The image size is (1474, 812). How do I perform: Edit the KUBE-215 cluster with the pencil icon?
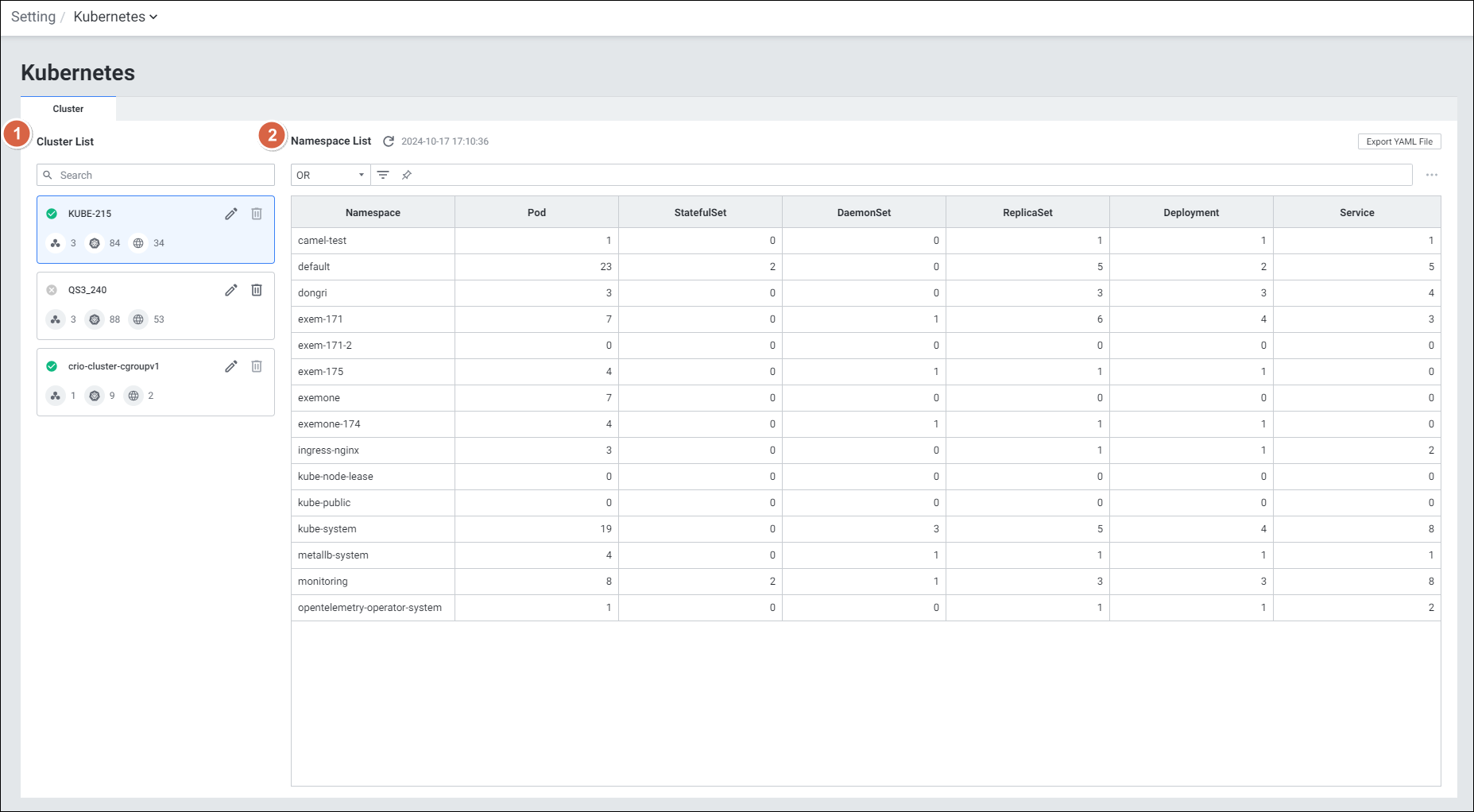point(231,214)
